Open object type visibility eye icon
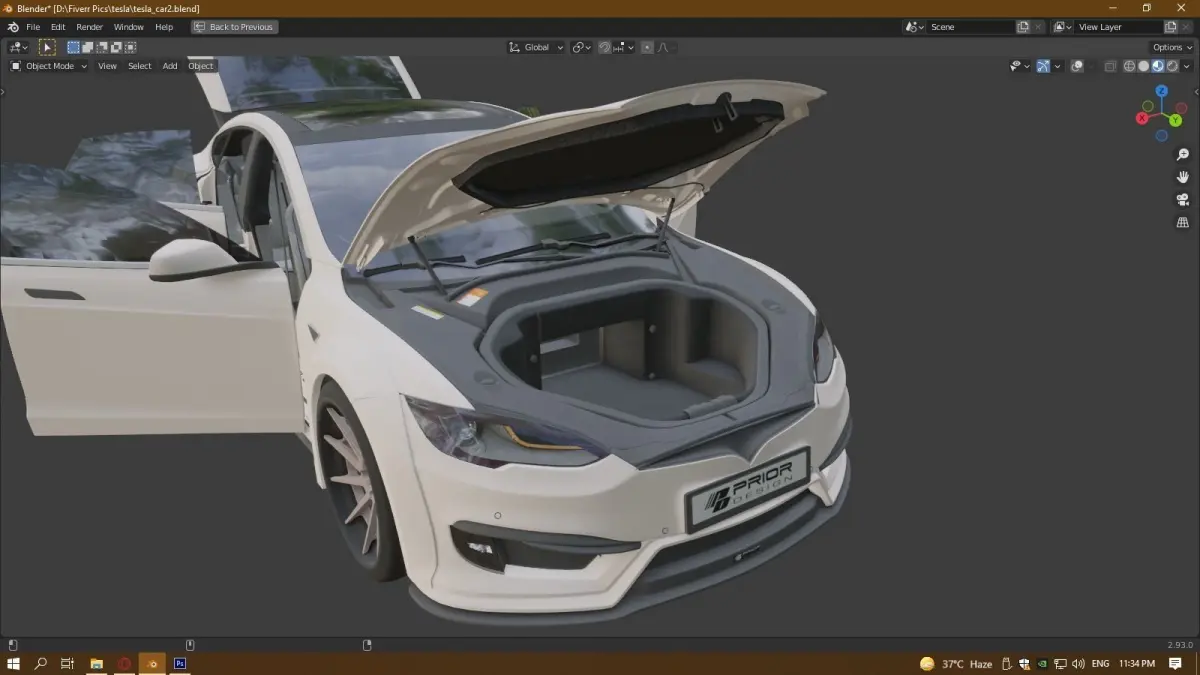Viewport: 1200px width, 675px height. (1019, 66)
